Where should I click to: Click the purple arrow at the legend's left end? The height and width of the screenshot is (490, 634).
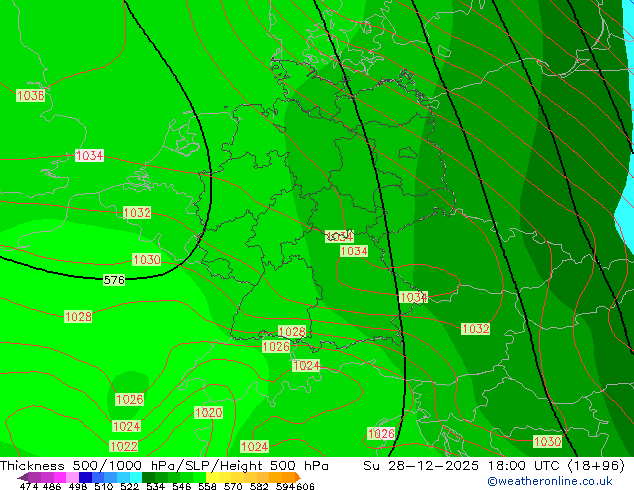(23, 477)
